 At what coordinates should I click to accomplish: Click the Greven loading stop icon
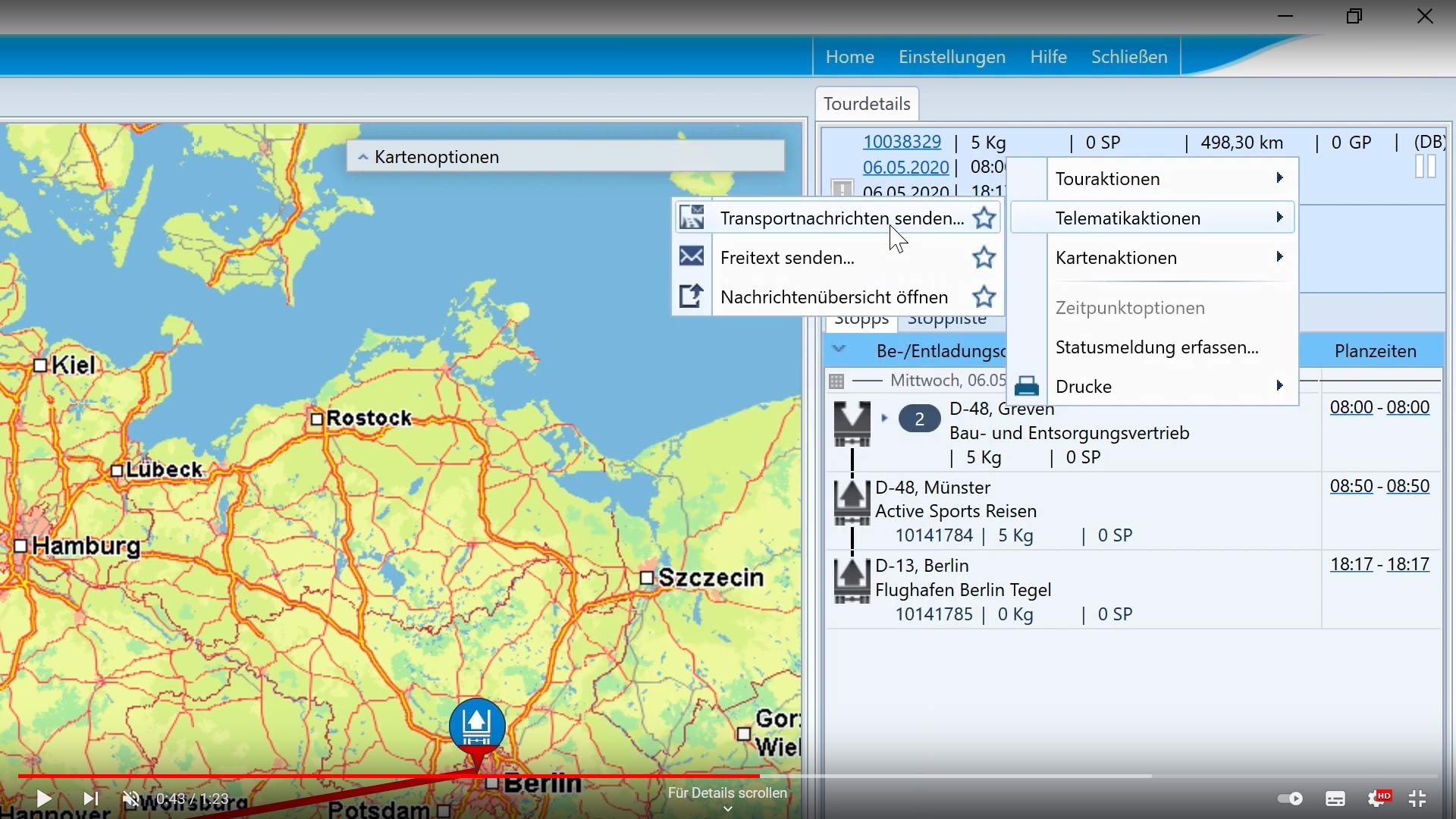(x=852, y=423)
